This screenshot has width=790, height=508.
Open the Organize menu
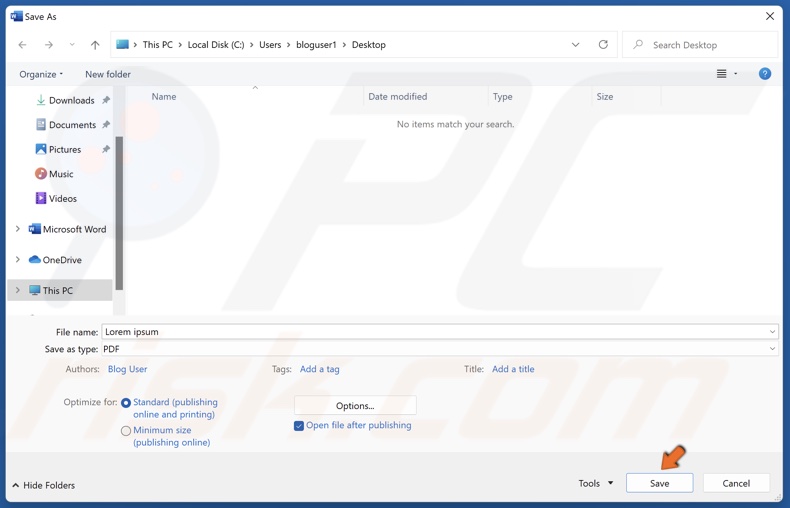pos(41,74)
